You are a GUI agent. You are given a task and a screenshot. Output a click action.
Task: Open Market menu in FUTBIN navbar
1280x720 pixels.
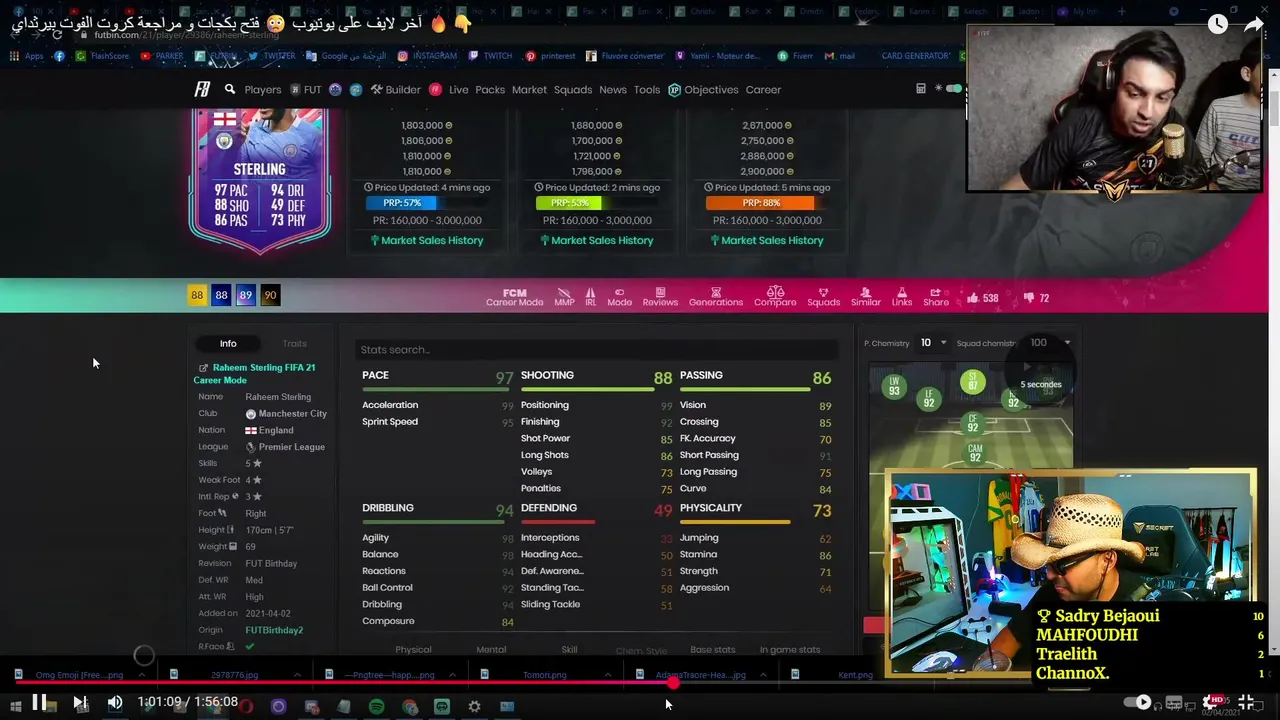tap(529, 90)
